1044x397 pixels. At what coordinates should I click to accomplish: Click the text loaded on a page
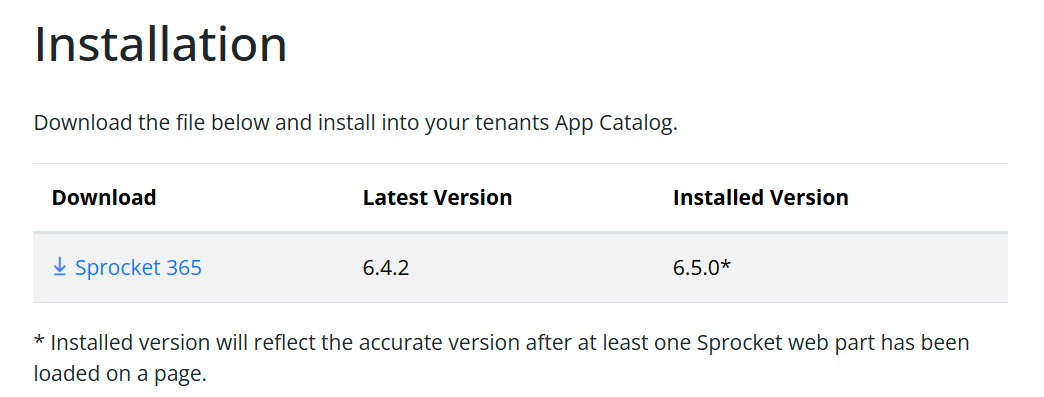pyautogui.click(x=121, y=374)
